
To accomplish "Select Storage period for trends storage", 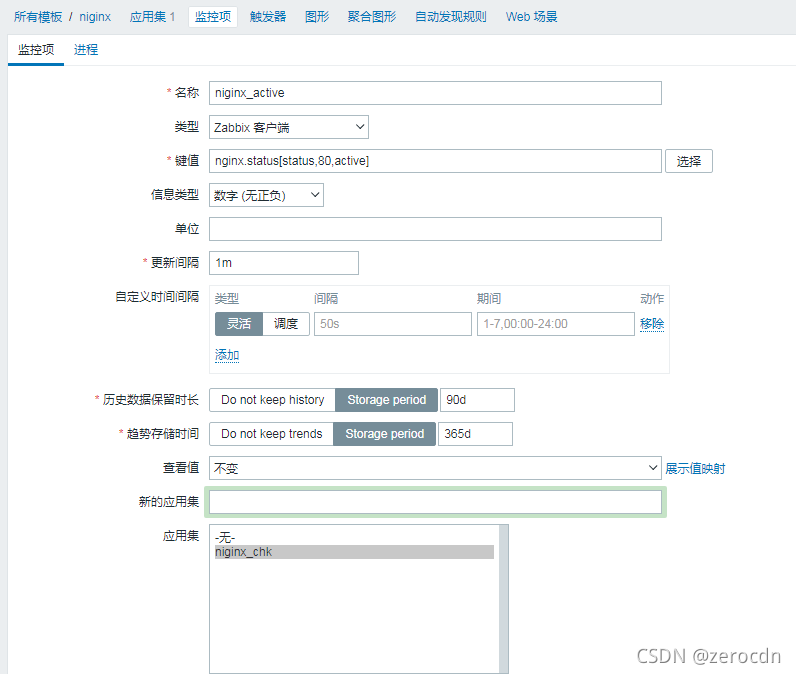I will (384, 434).
